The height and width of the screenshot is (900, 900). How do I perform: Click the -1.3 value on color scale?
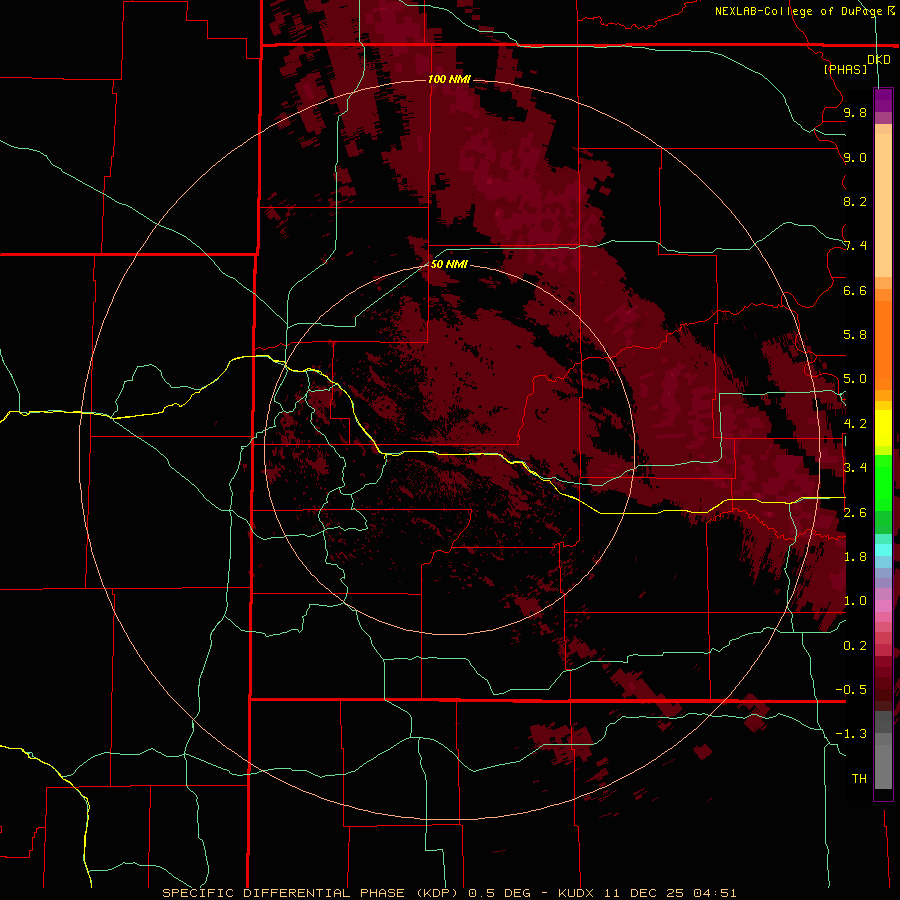(851, 734)
